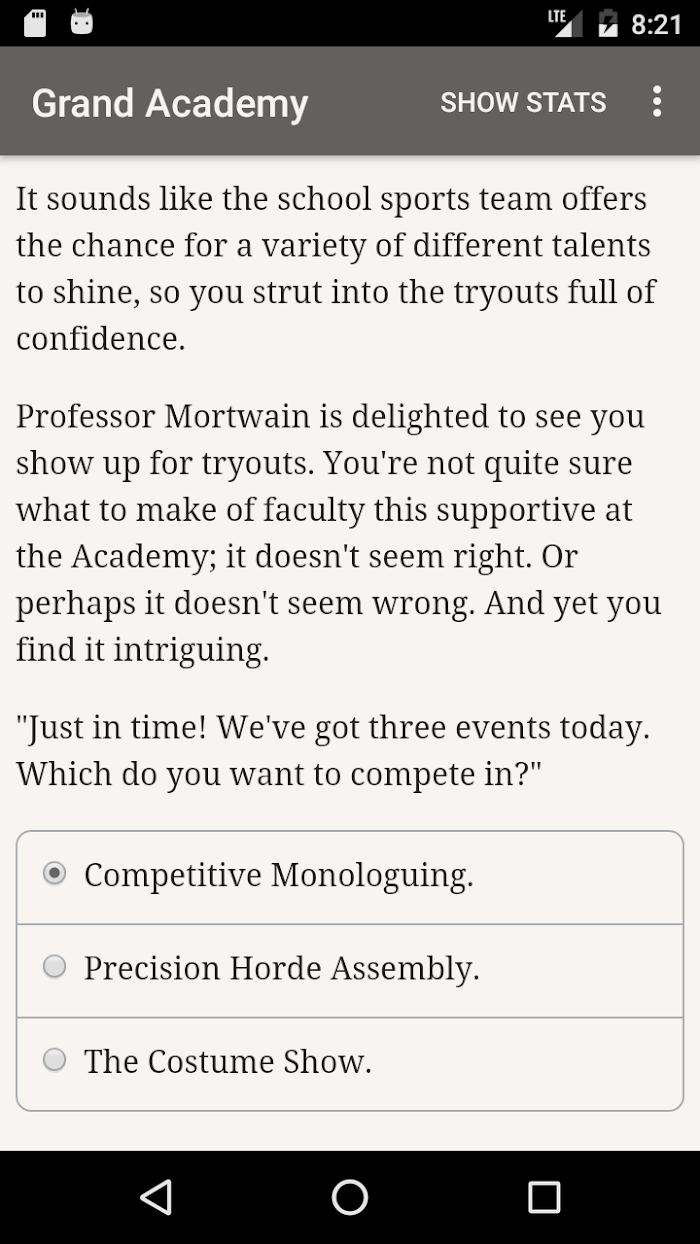
Task: Select the Precision Horde Assembly radio button
Action: coord(55,967)
